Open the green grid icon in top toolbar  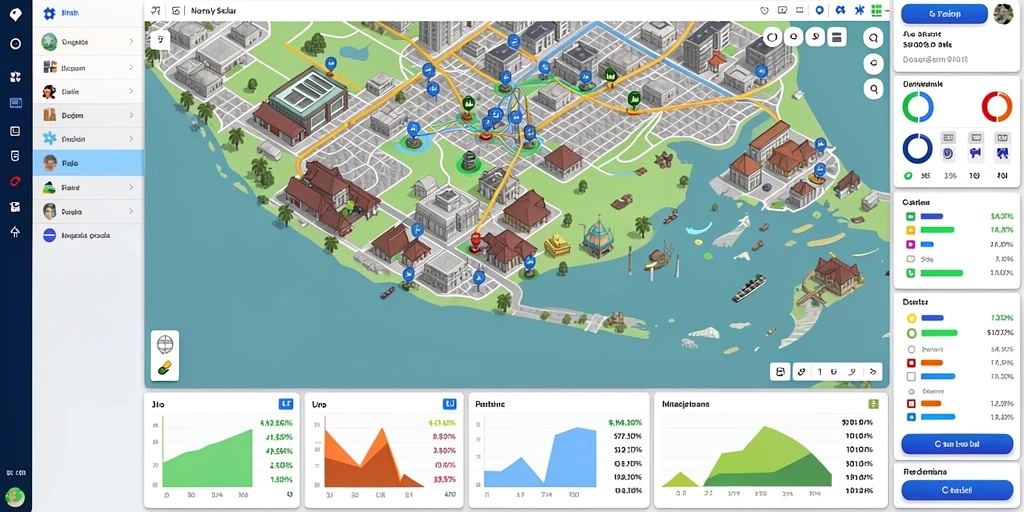pos(876,10)
